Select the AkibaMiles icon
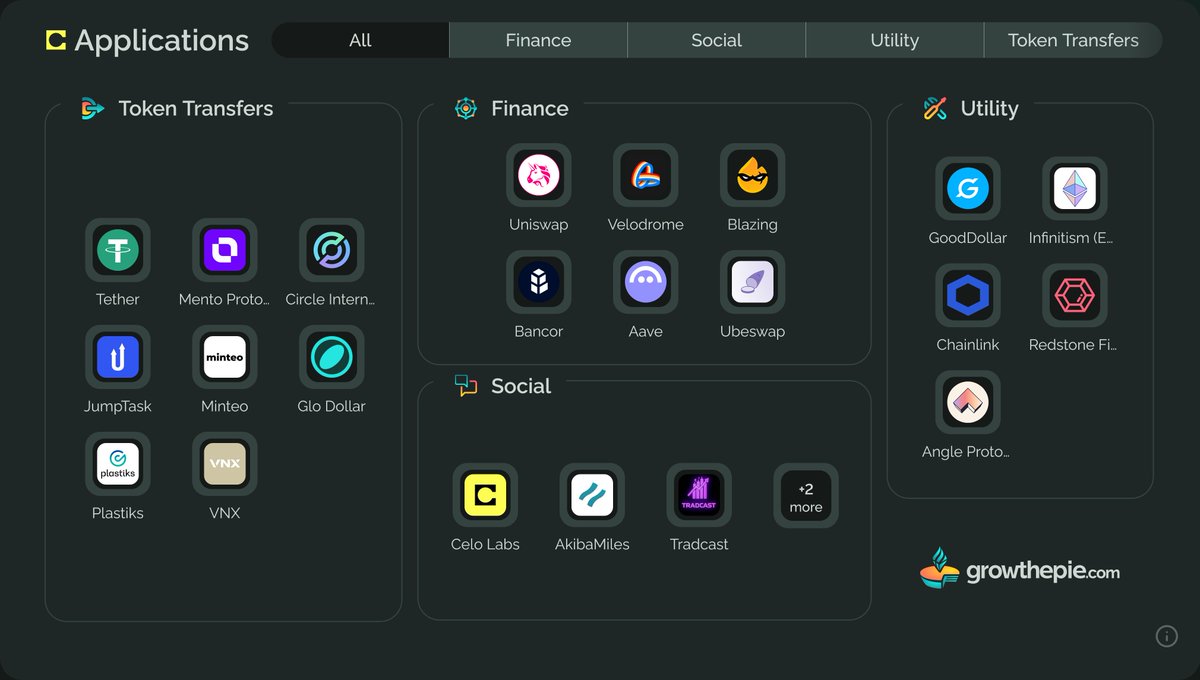1200x680 pixels. (592, 495)
